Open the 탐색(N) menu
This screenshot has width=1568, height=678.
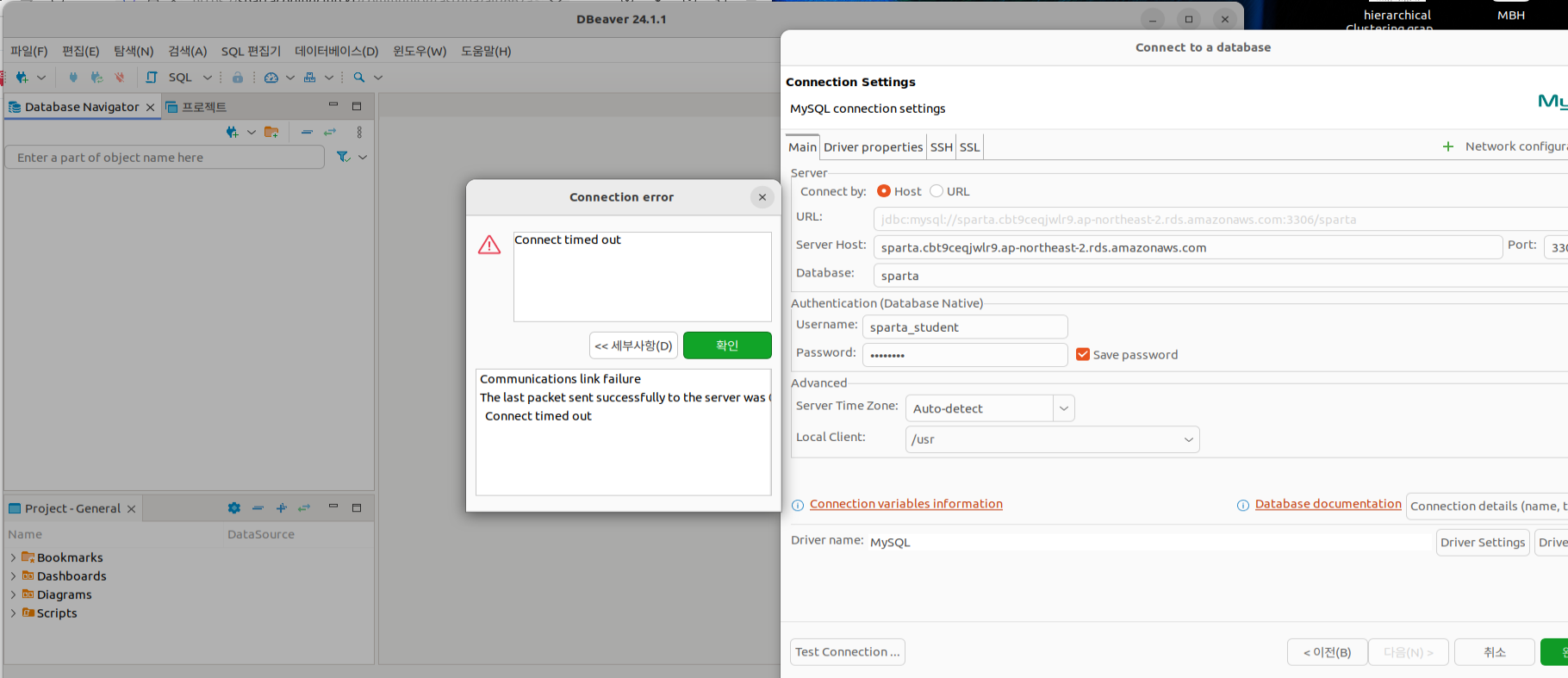(134, 51)
